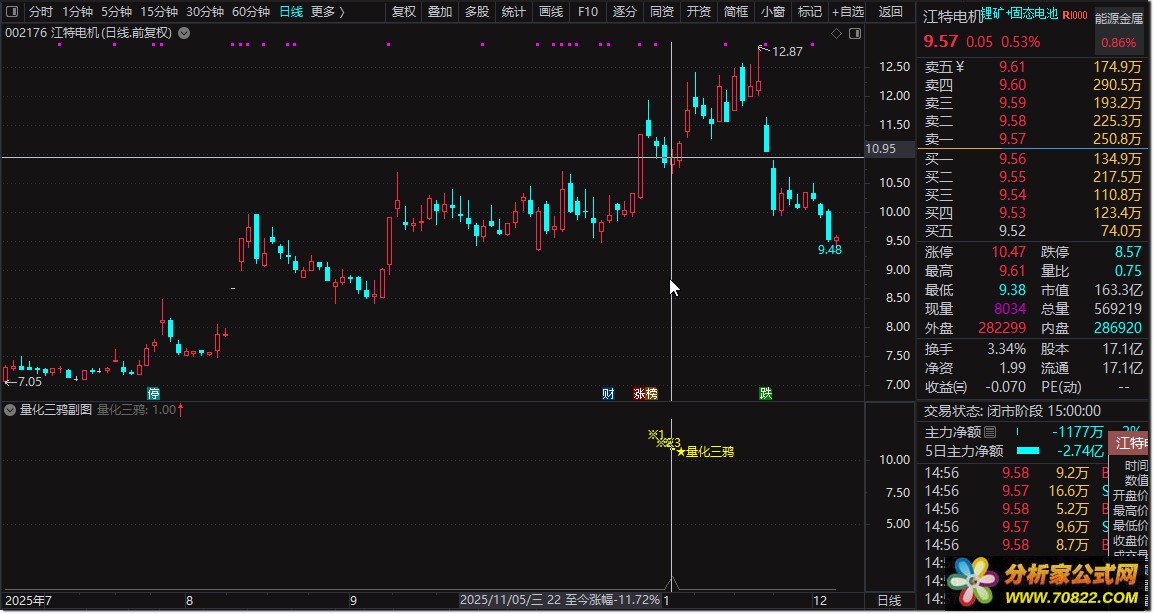The width and height of the screenshot is (1155, 614).
Task: Click the 涨榜 marker on the chart
Action: (x=645, y=393)
